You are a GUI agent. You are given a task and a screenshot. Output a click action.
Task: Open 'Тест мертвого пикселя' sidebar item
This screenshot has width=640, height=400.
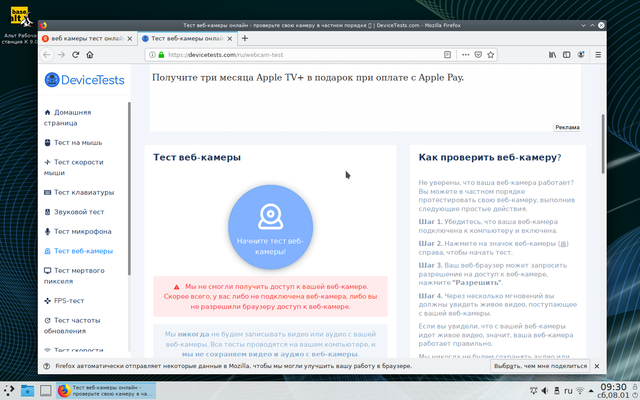click(x=74, y=276)
